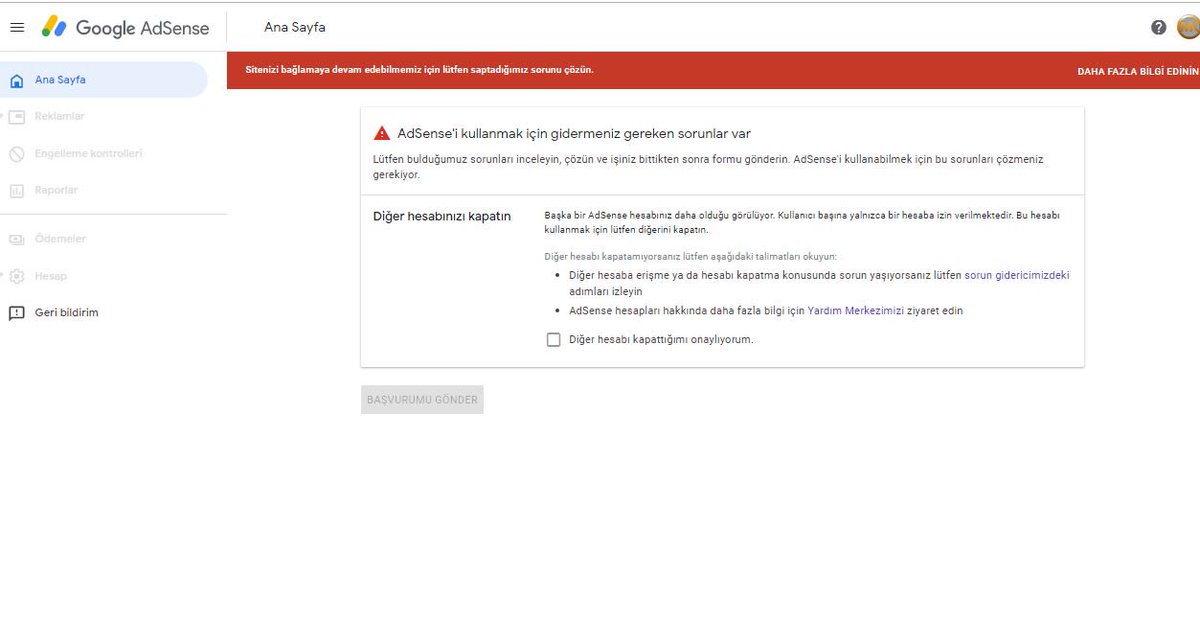Click the Raporlar chart icon
The width and height of the screenshot is (1200, 643).
coord(16,190)
